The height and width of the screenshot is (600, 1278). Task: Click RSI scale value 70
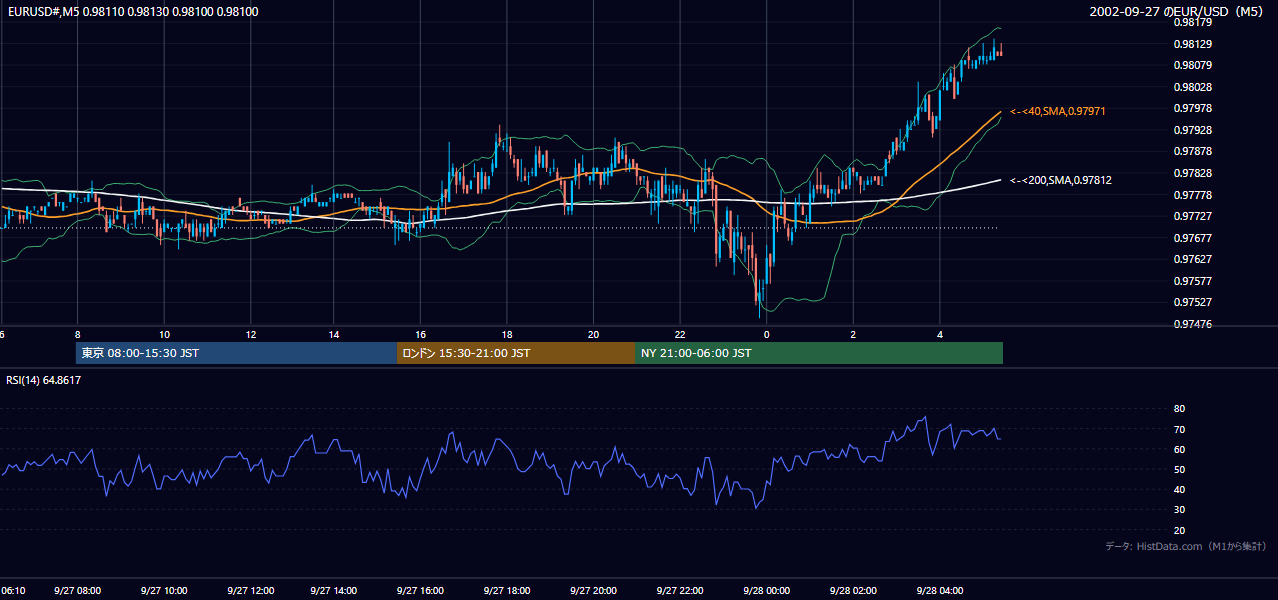pyautogui.click(x=1179, y=429)
